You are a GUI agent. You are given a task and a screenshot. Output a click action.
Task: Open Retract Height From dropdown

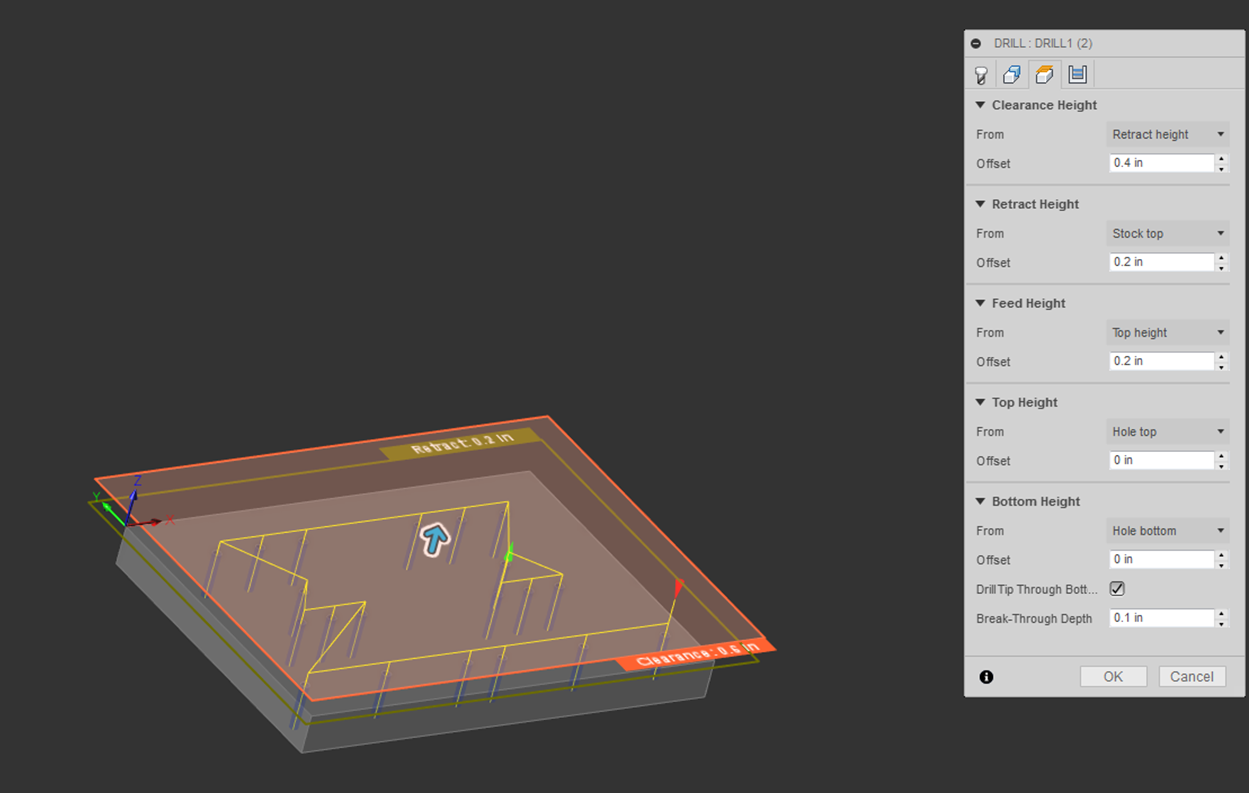point(1168,234)
